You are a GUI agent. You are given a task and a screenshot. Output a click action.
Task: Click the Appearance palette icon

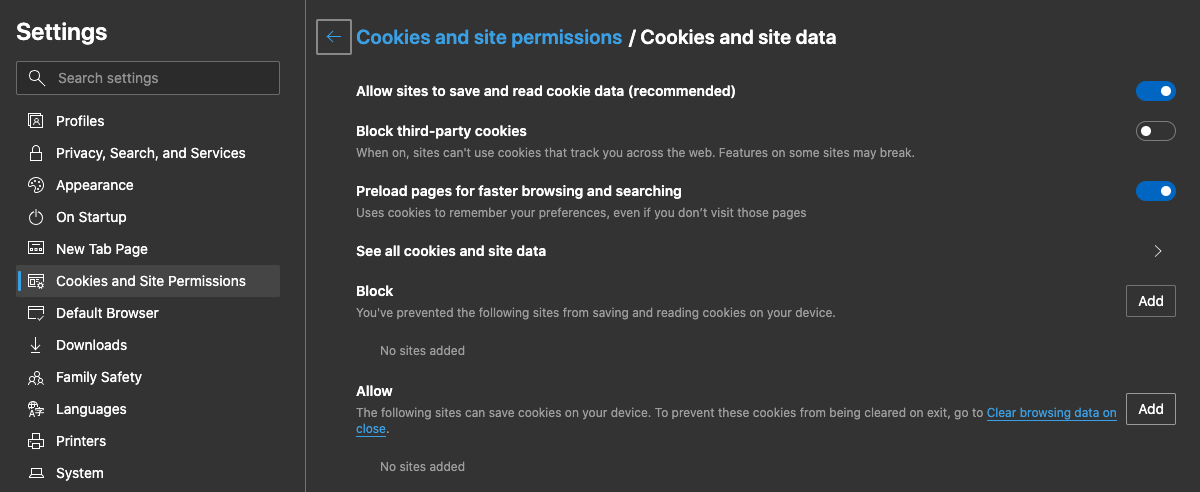[36, 185]
